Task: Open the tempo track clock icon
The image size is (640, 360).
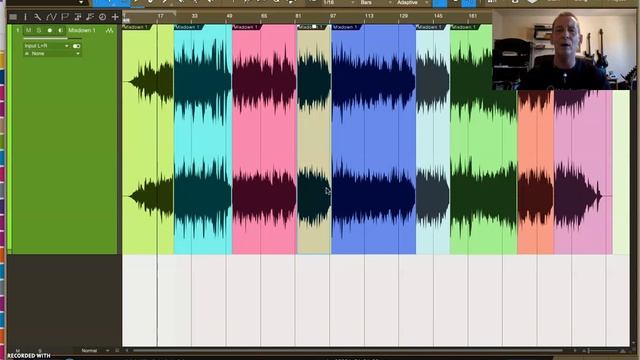Action: click(102, 17)
